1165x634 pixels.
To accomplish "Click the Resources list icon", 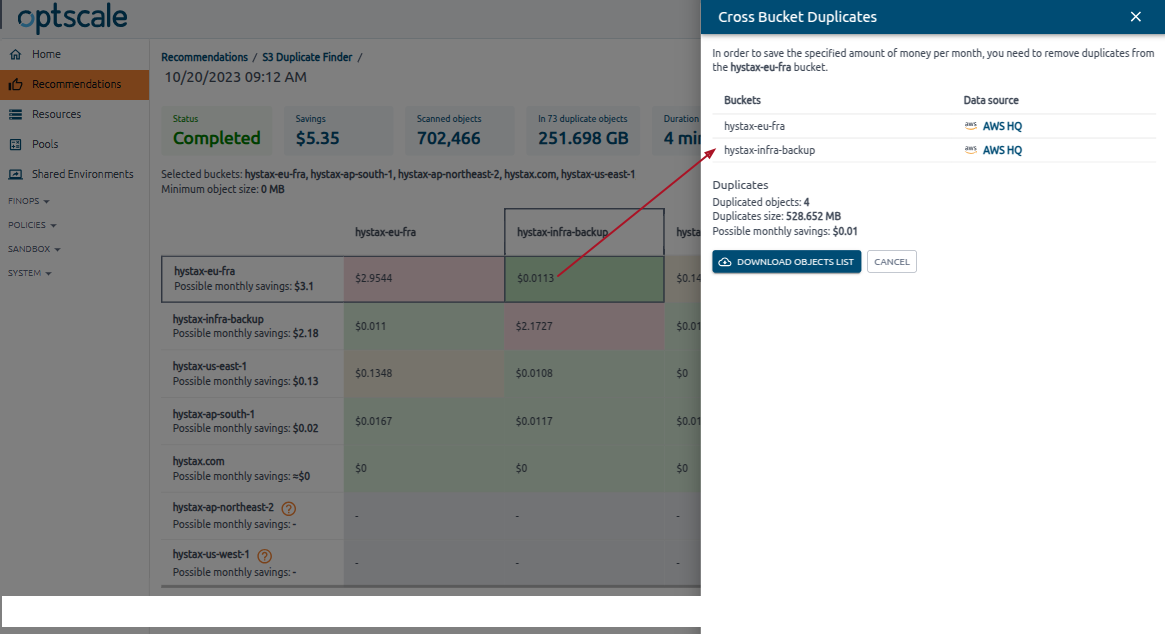I will click(16, 114).
